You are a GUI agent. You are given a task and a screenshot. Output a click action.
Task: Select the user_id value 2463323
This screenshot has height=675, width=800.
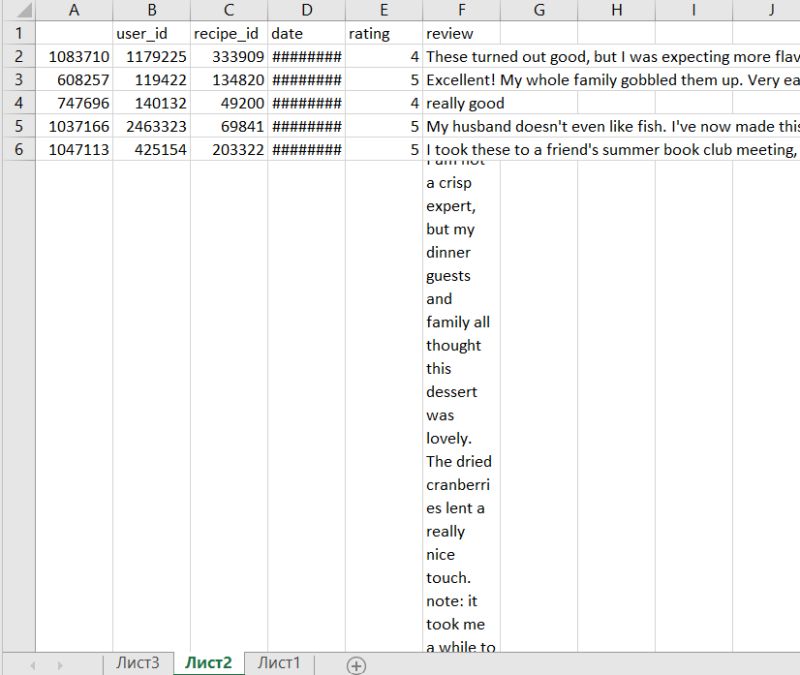(x=152, y=126)
